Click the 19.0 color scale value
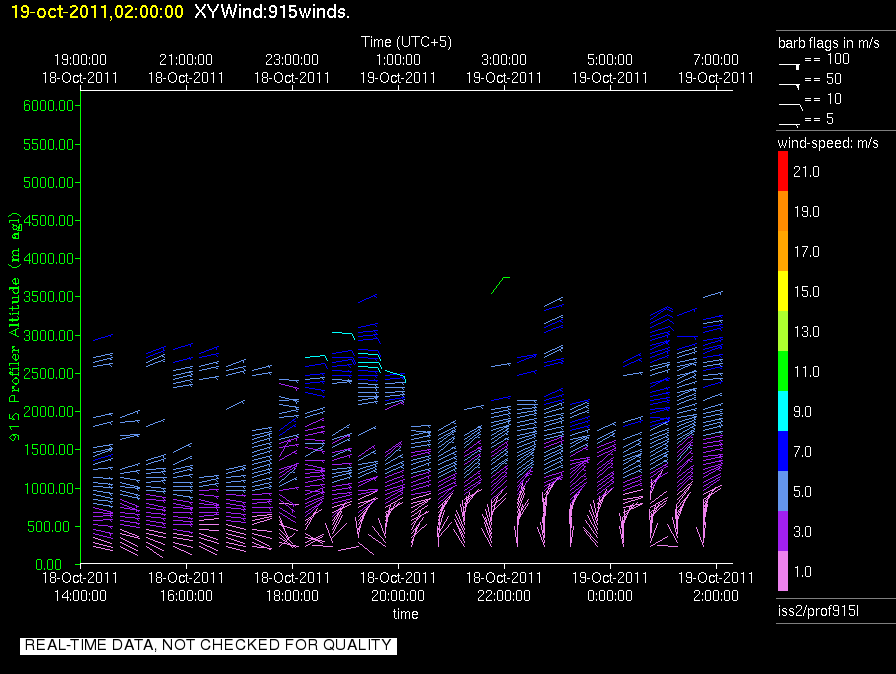The image size is (896, 674). click(x=806, y=212)
